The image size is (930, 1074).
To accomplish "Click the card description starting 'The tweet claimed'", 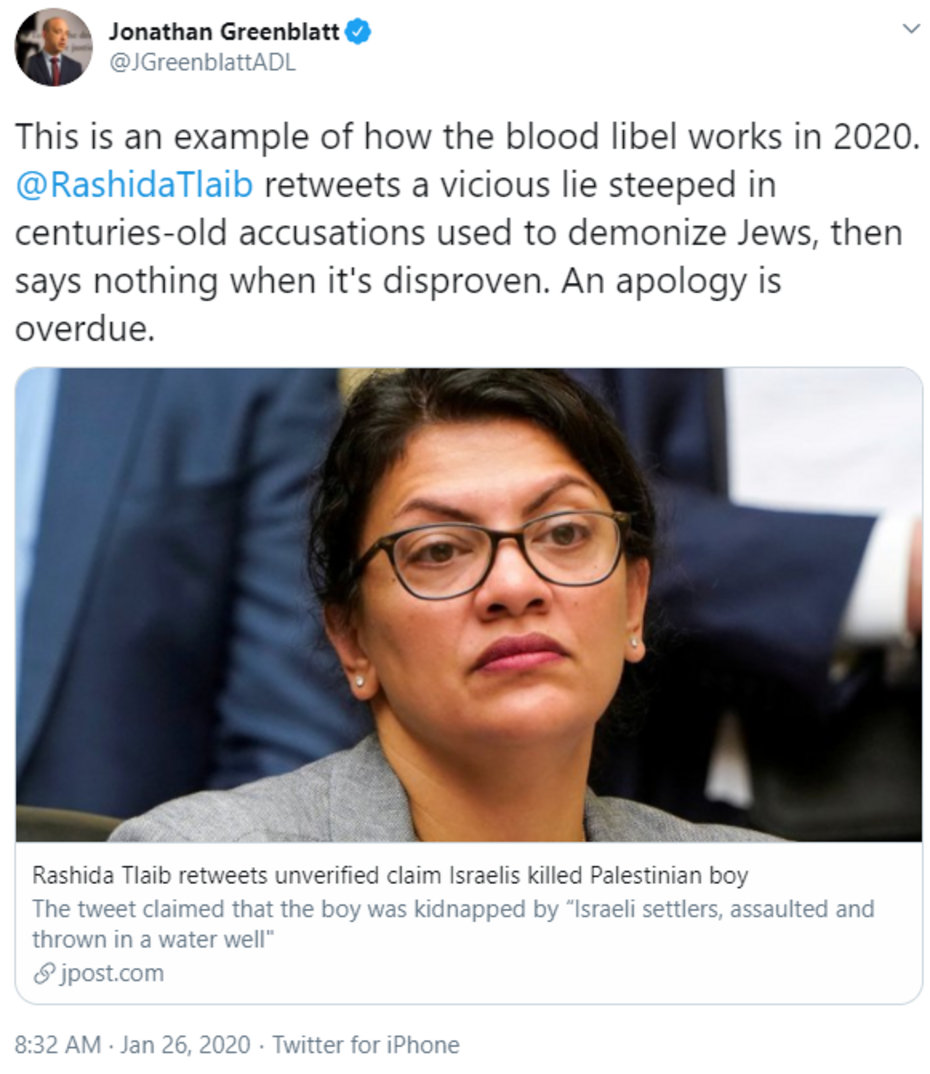I will pos(453,924).
